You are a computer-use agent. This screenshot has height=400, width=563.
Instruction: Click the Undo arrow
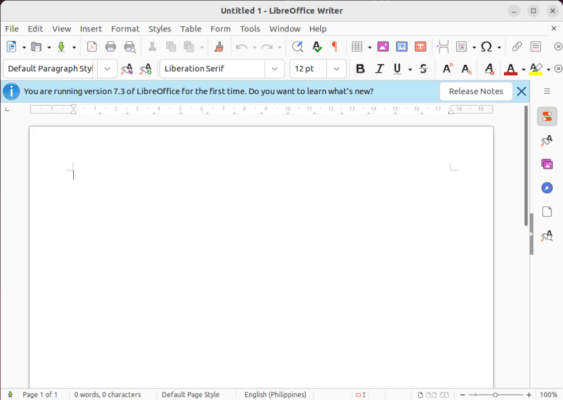[241, 47]
